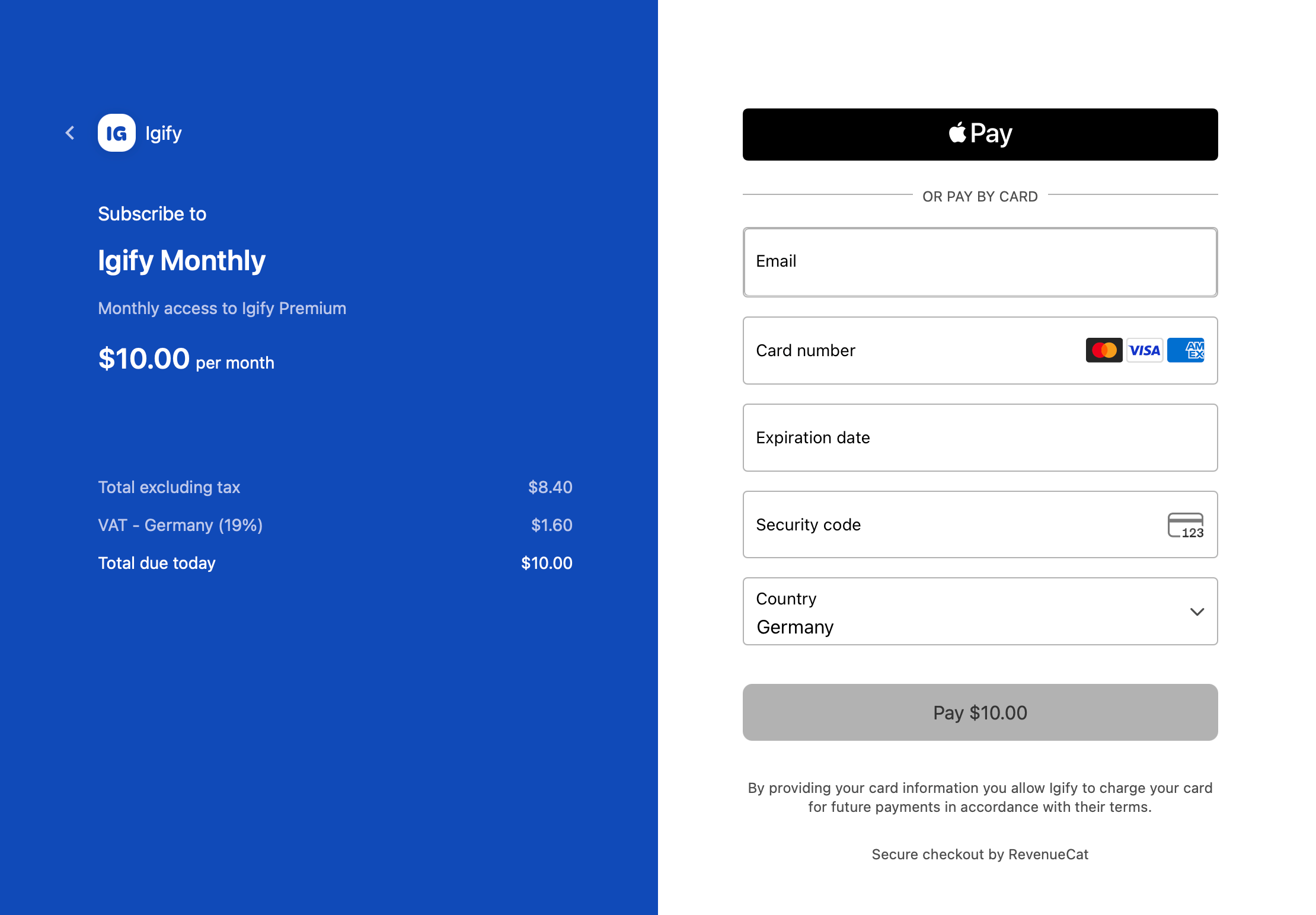
Task: Click the Visa card brand icon
Action: [x=1144, y=350]
